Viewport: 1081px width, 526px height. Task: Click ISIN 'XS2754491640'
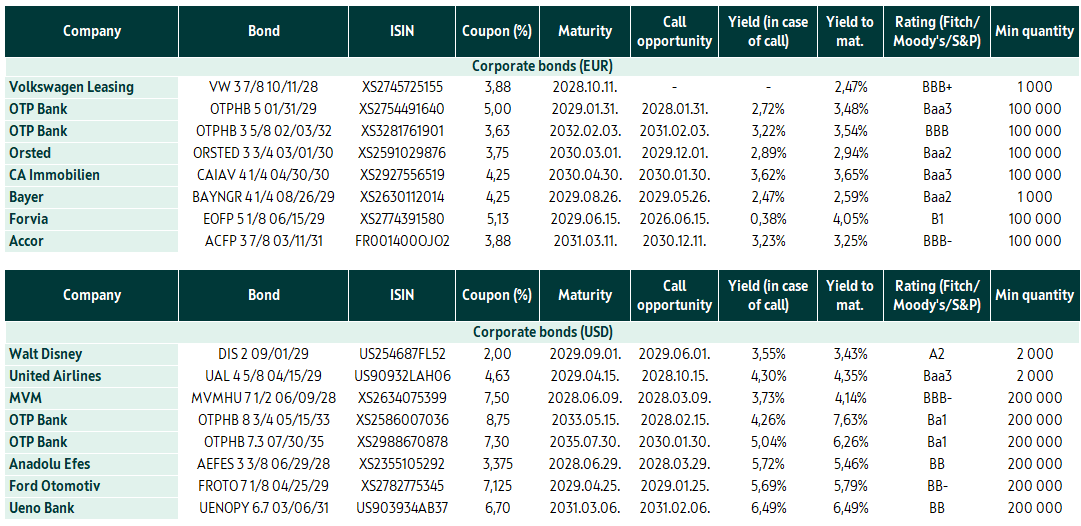(x=402, y=109)
